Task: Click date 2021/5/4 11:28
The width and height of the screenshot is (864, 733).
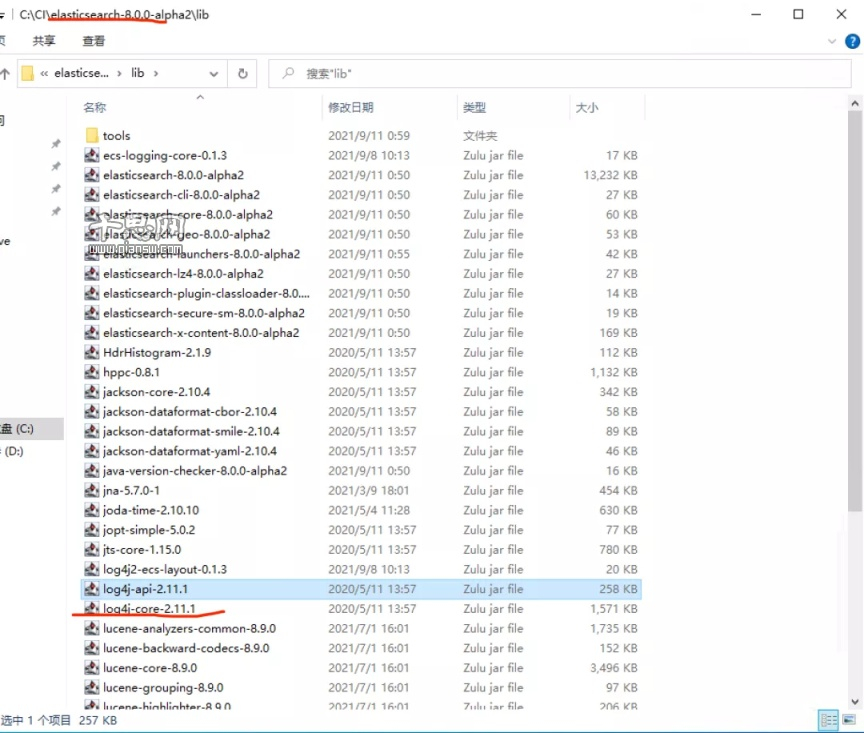Action: [369, 510]
